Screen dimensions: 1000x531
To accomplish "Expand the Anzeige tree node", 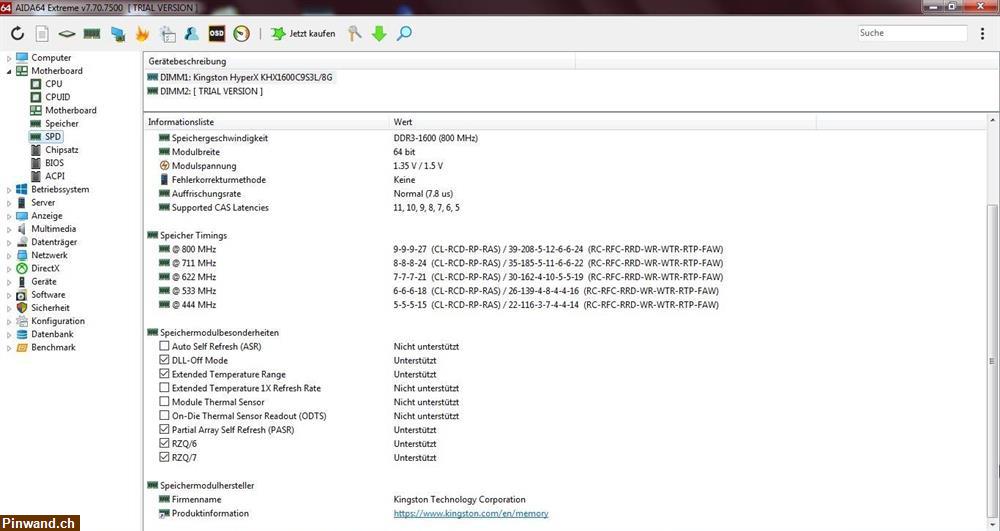I will (x=9, y=216).
